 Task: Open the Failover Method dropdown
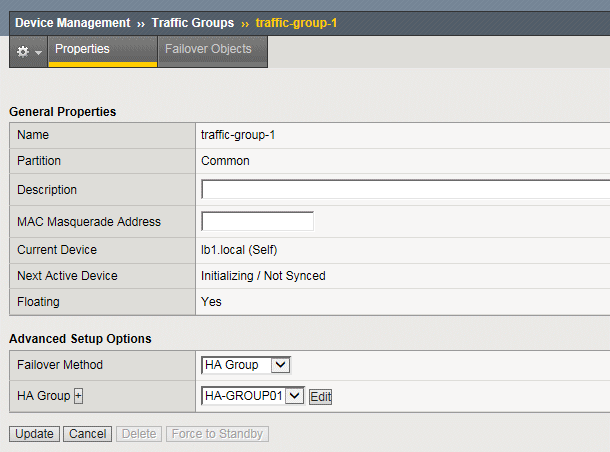tap(246, 365)
